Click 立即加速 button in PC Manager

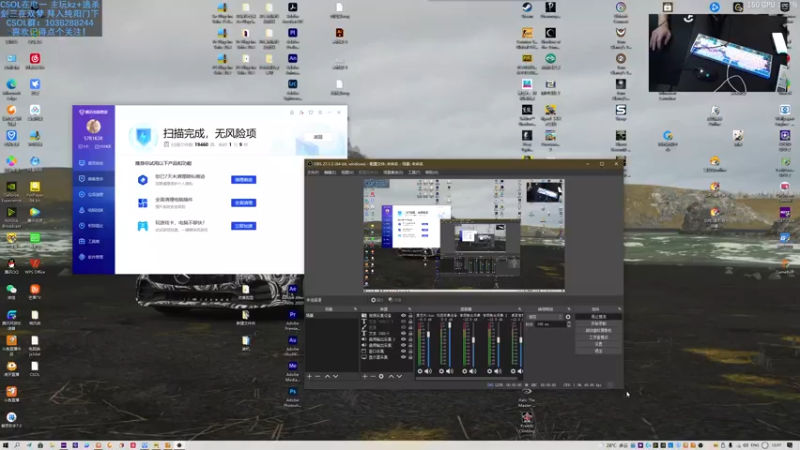coord(243,226)
